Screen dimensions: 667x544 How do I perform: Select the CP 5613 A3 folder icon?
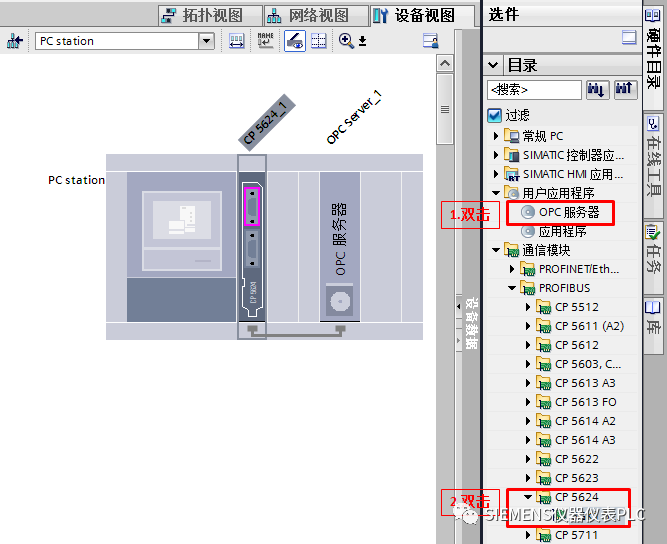pos(544,383)
